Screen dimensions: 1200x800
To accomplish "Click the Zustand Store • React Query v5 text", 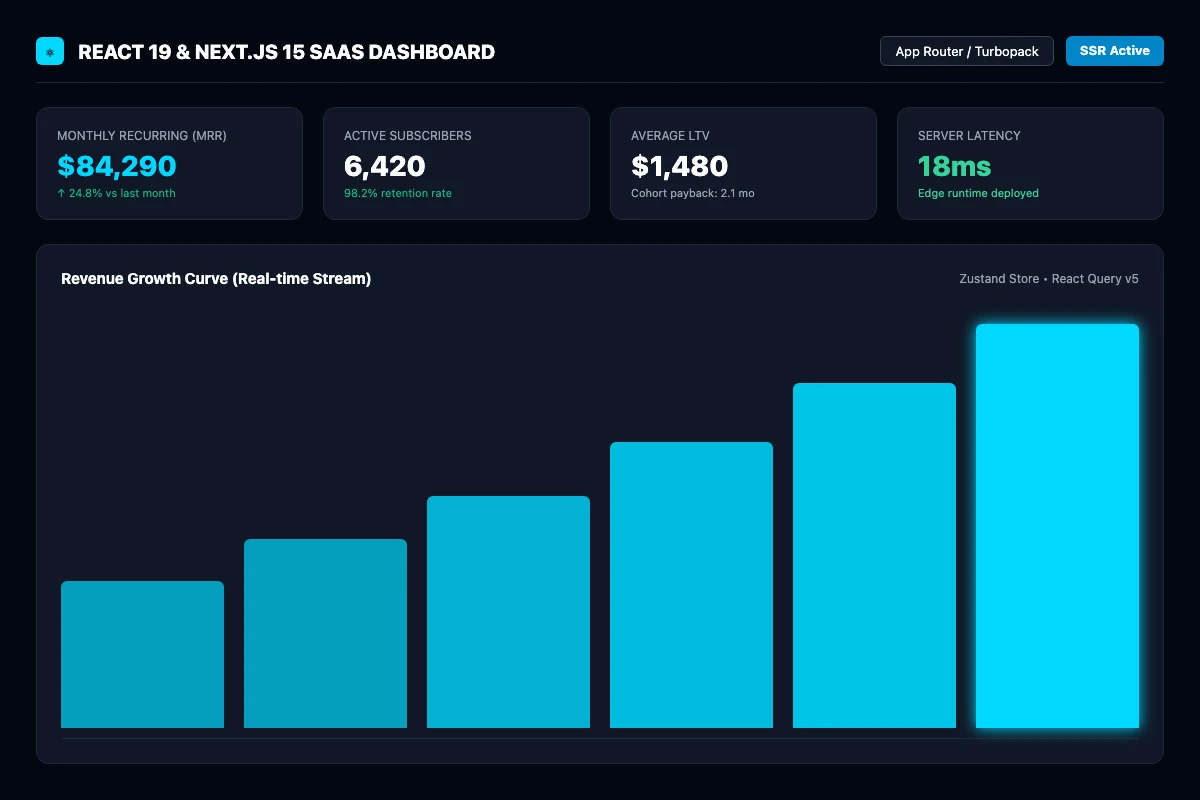I will tap(1049, 279).
